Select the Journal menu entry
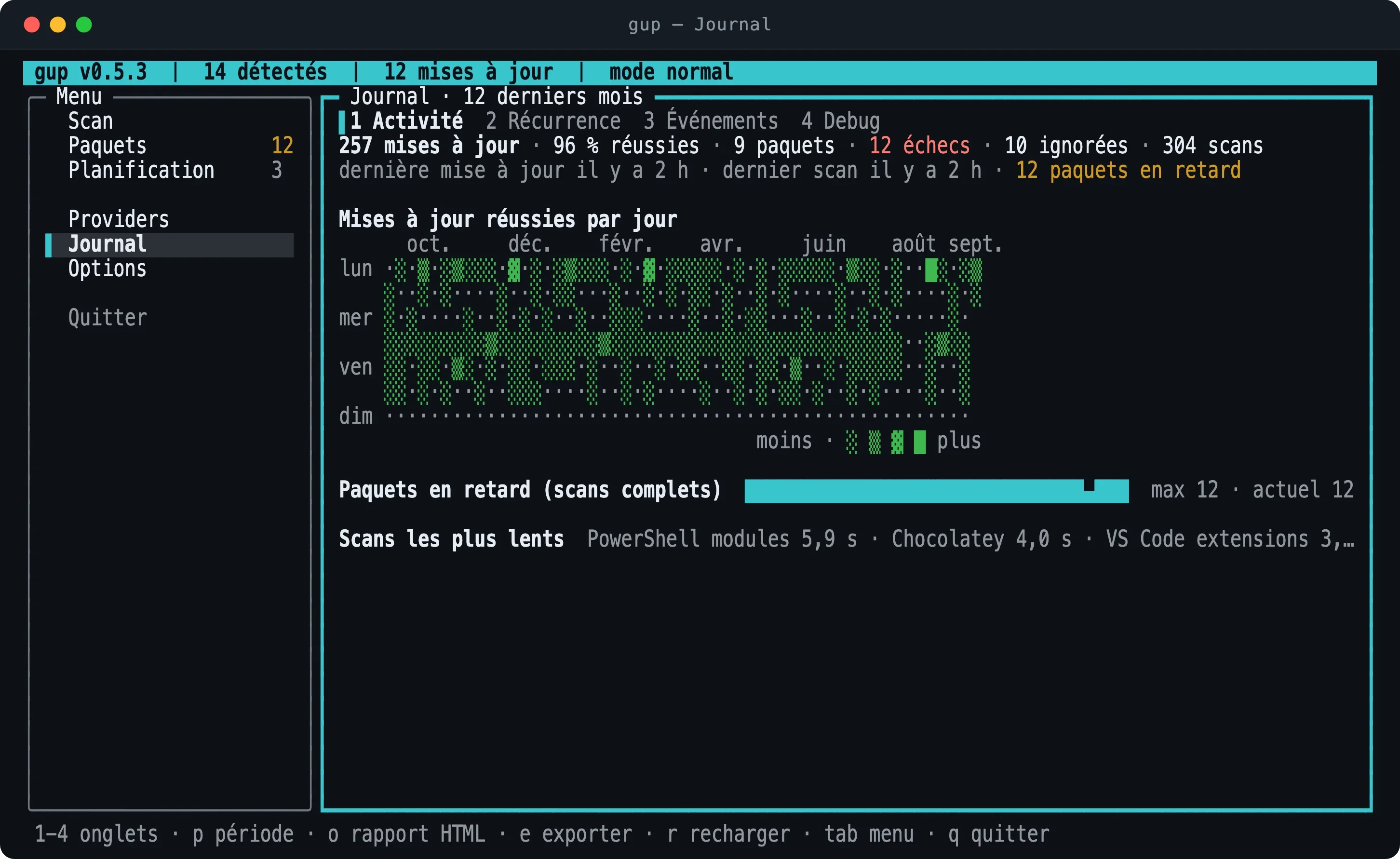Screen dimensions: 1400x859 [170, 244]
